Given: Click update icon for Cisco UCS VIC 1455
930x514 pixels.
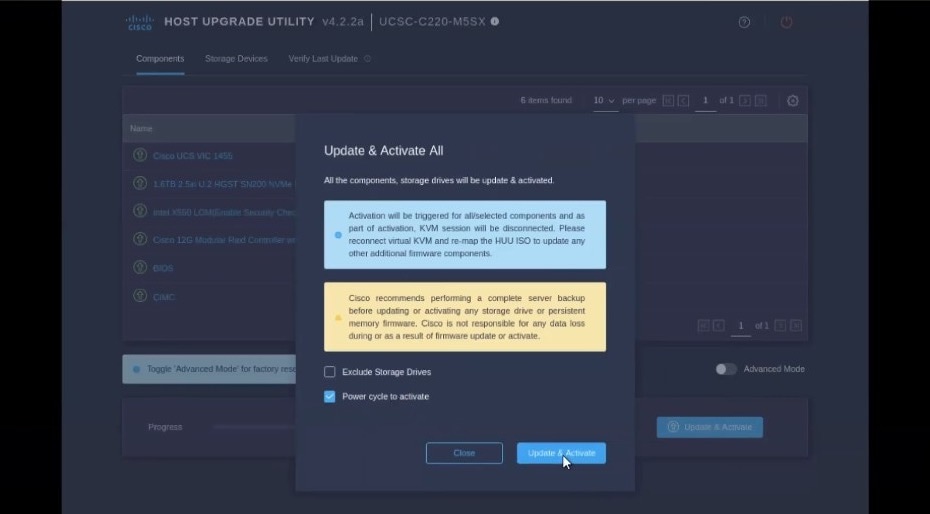Looking at the screenshot, I should (x=140, y=155).
